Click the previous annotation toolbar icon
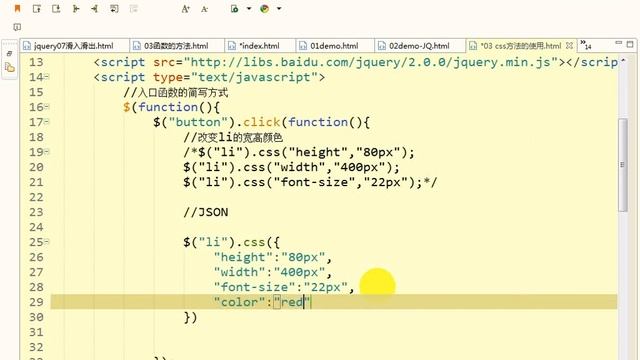The image size is (640, 360). click(56, 9)
